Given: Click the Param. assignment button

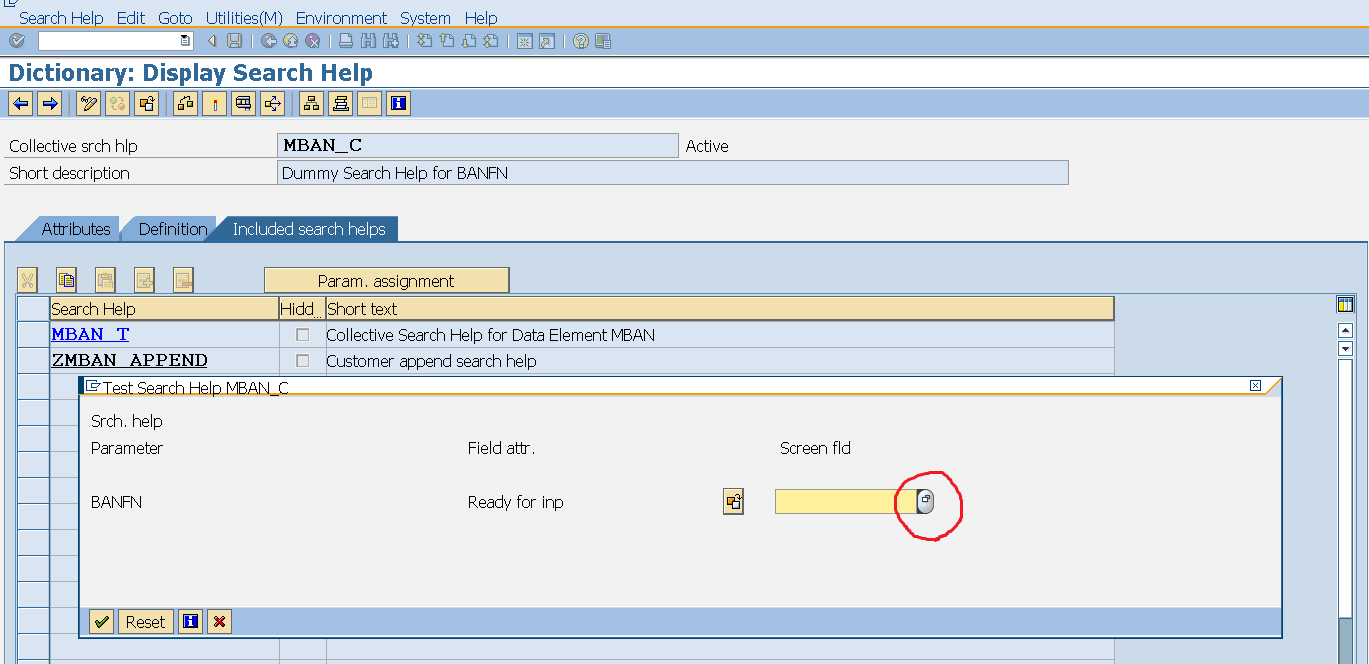Looking at the screenshot, I should tap(386, 279).
